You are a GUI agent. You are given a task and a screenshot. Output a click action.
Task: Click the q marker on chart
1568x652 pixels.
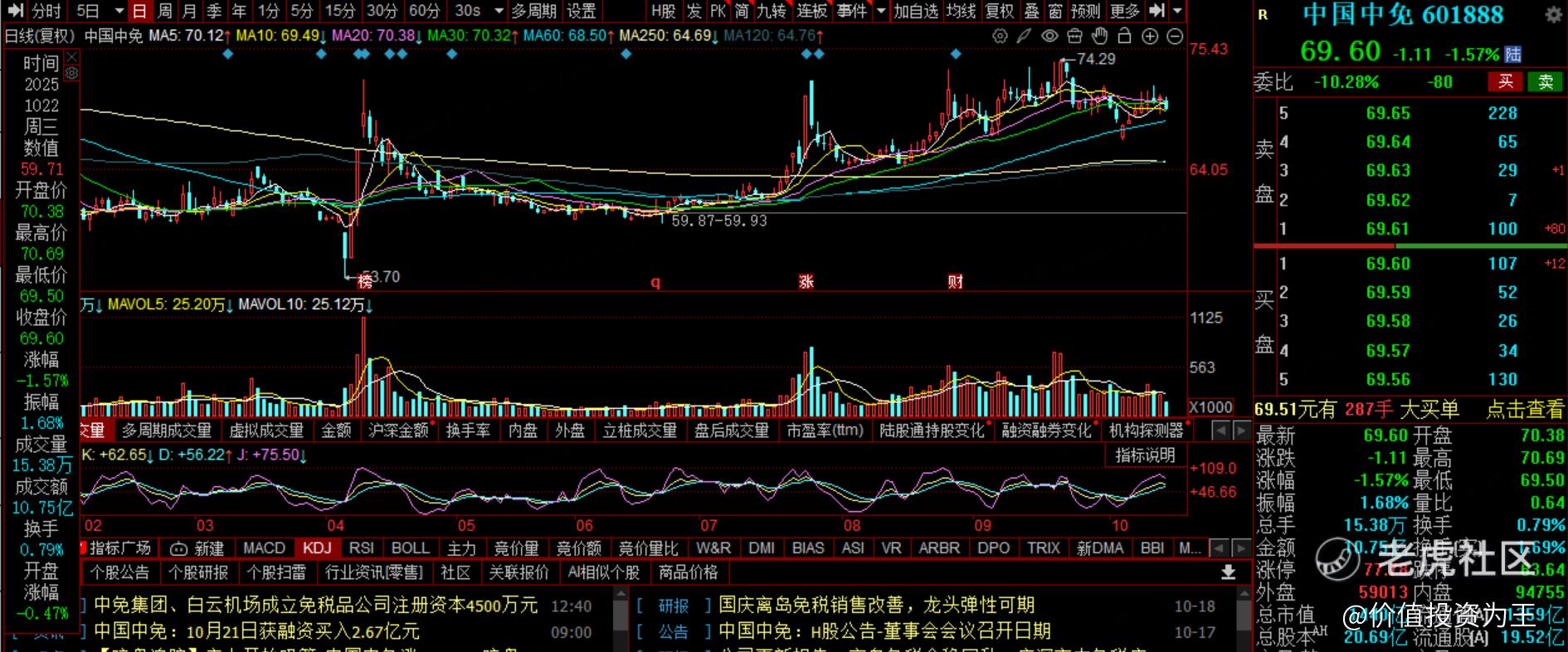click(x=655, y=282)
